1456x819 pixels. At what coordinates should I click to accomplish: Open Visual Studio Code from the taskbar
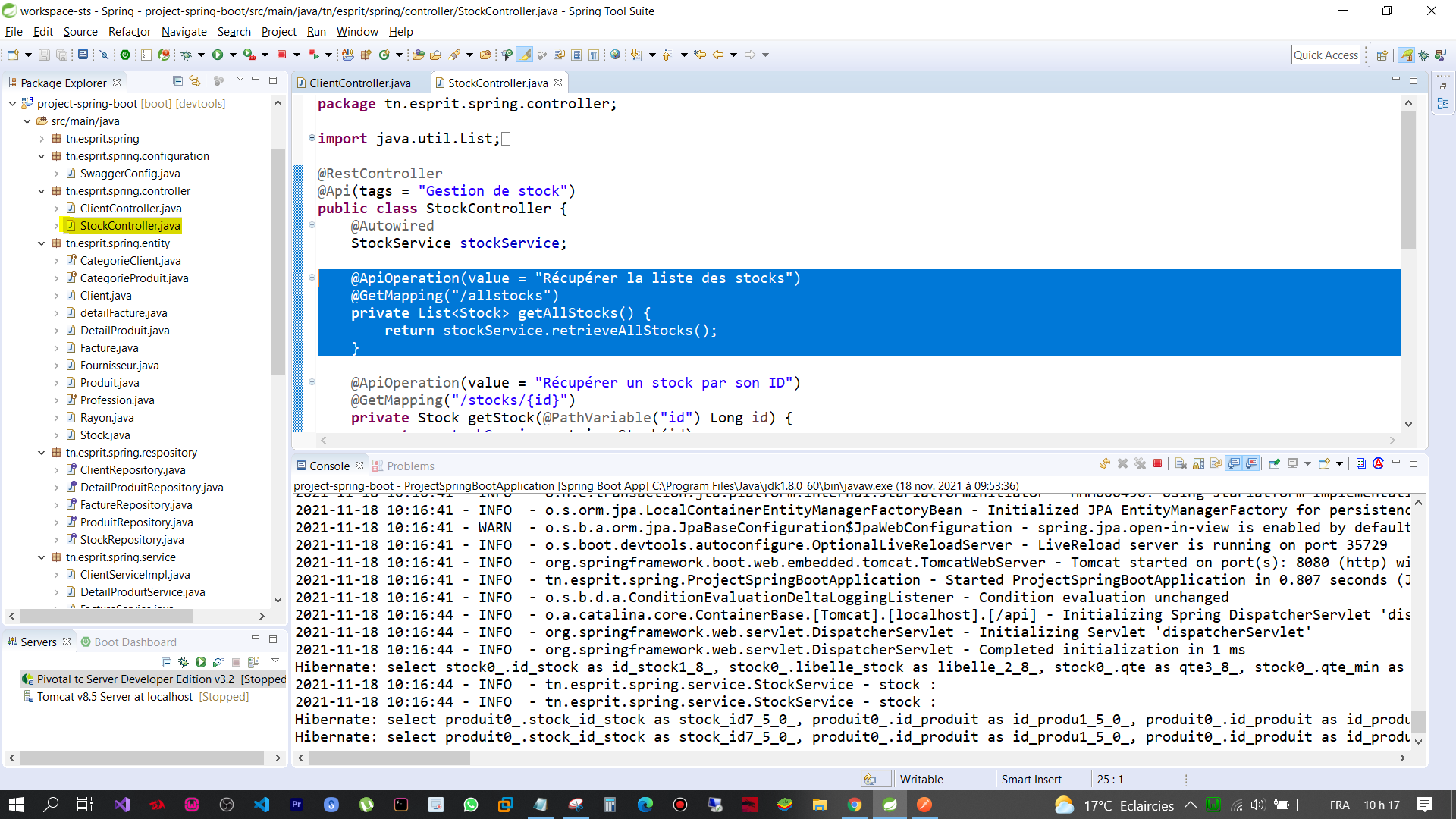[x=262, y=805]
